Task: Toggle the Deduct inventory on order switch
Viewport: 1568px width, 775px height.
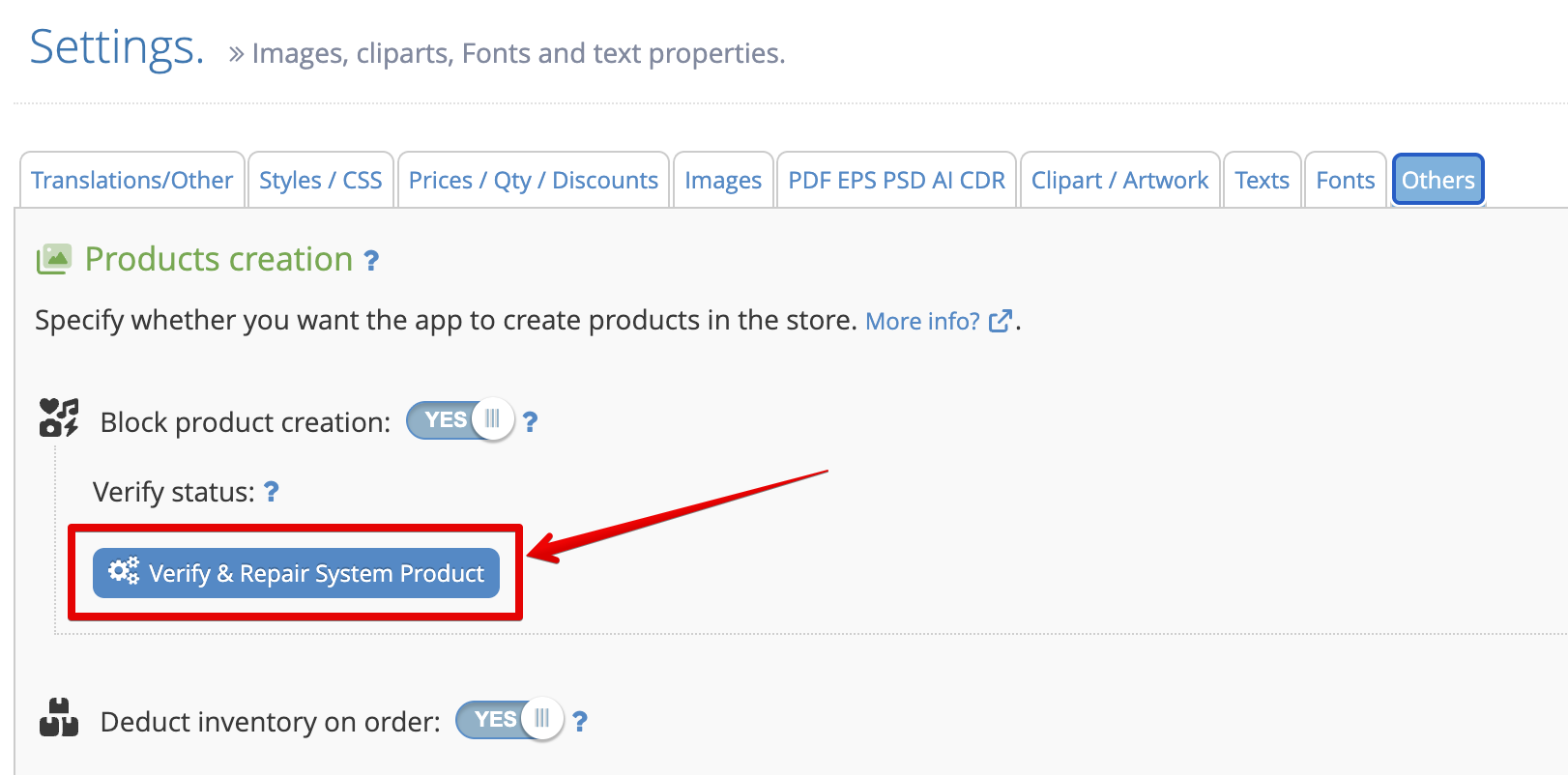Action: 509,720
